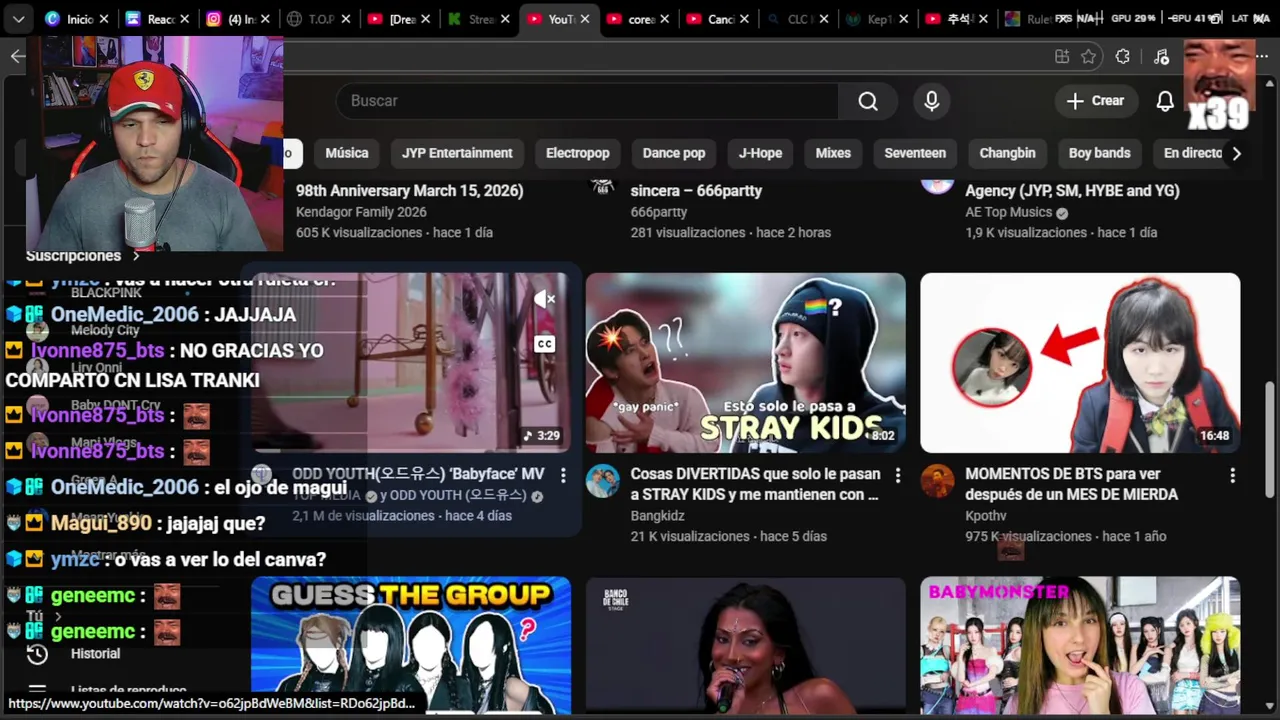Open the BTS red arrow thumbnail
The image size is (1280, 720).
tap(1080, 363)
